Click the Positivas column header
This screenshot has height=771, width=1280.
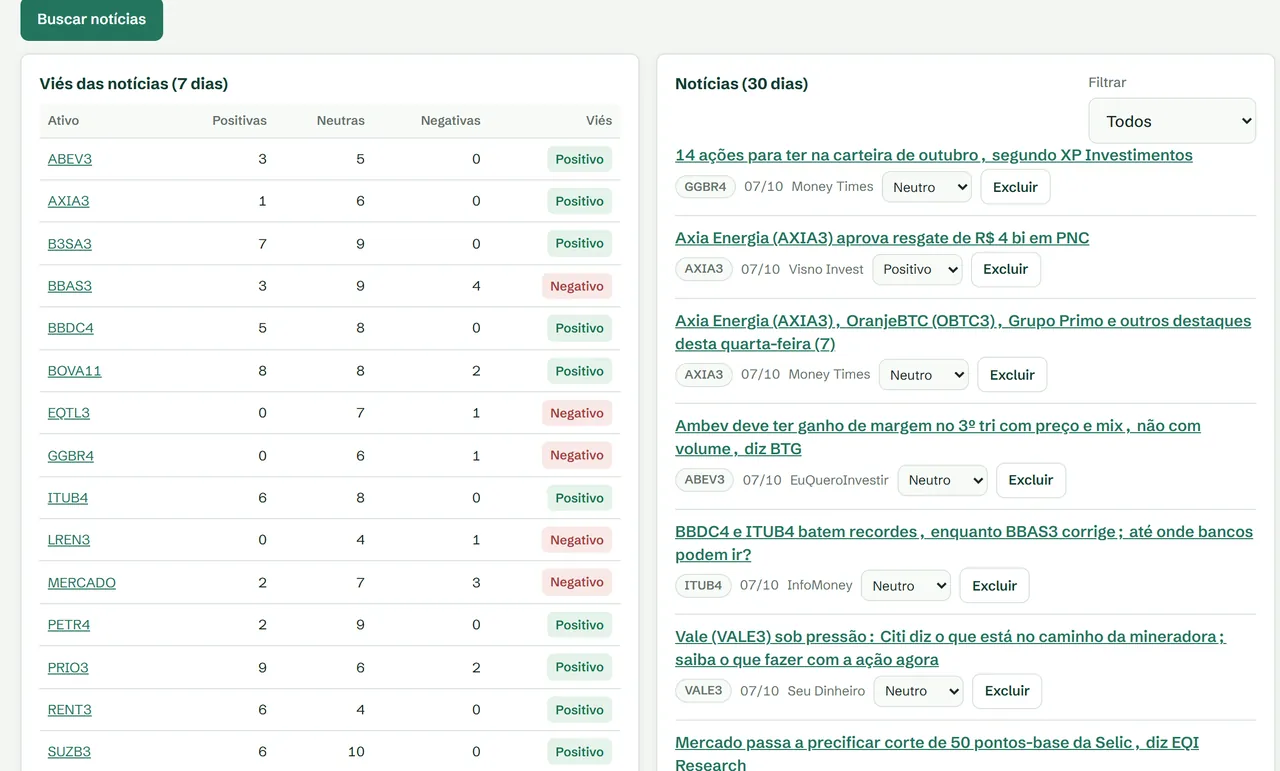click(x=239, y=120)
